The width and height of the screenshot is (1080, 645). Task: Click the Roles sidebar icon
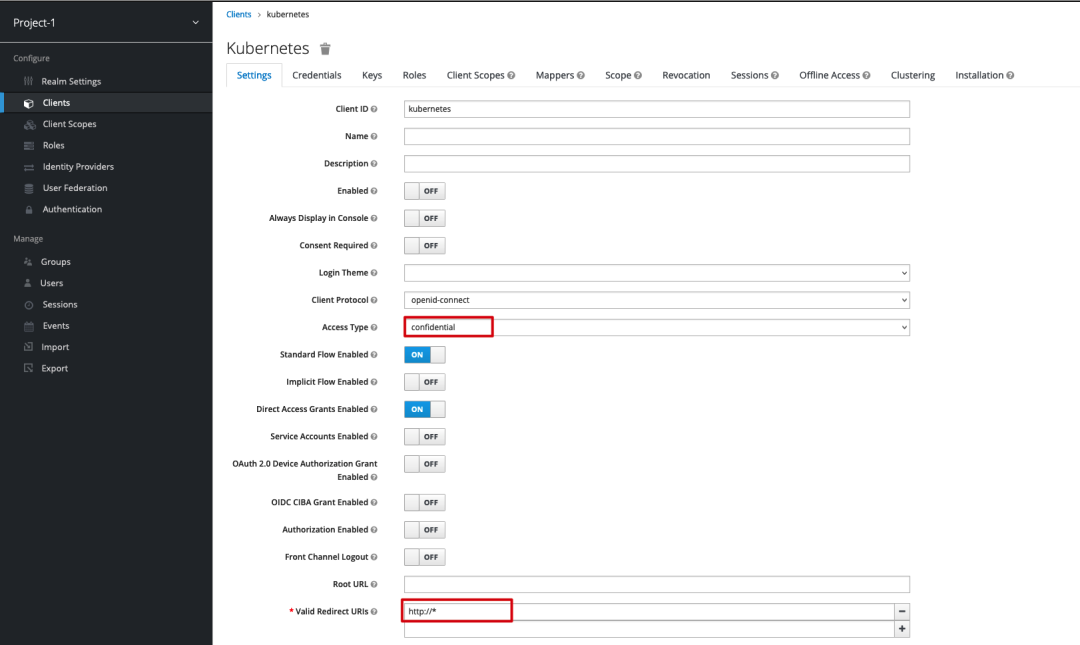[x=28, y=146]
